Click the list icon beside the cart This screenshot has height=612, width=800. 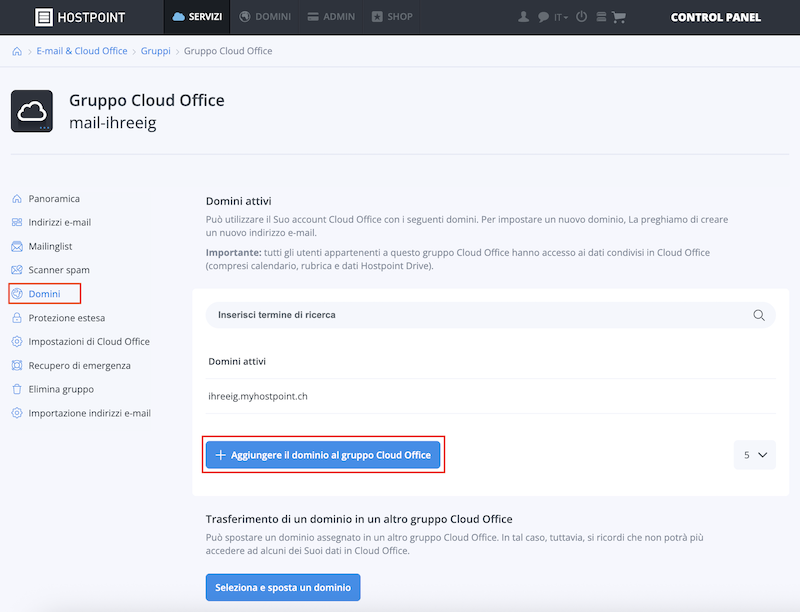click(601, 17)
